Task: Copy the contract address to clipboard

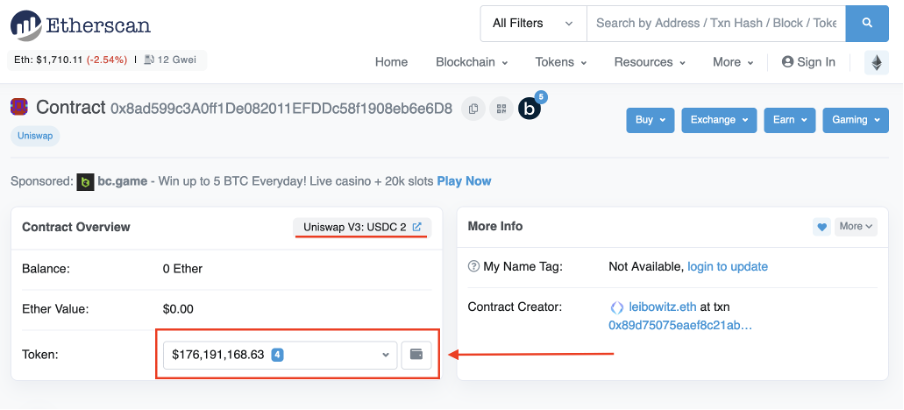Action: tap(473, 108)
